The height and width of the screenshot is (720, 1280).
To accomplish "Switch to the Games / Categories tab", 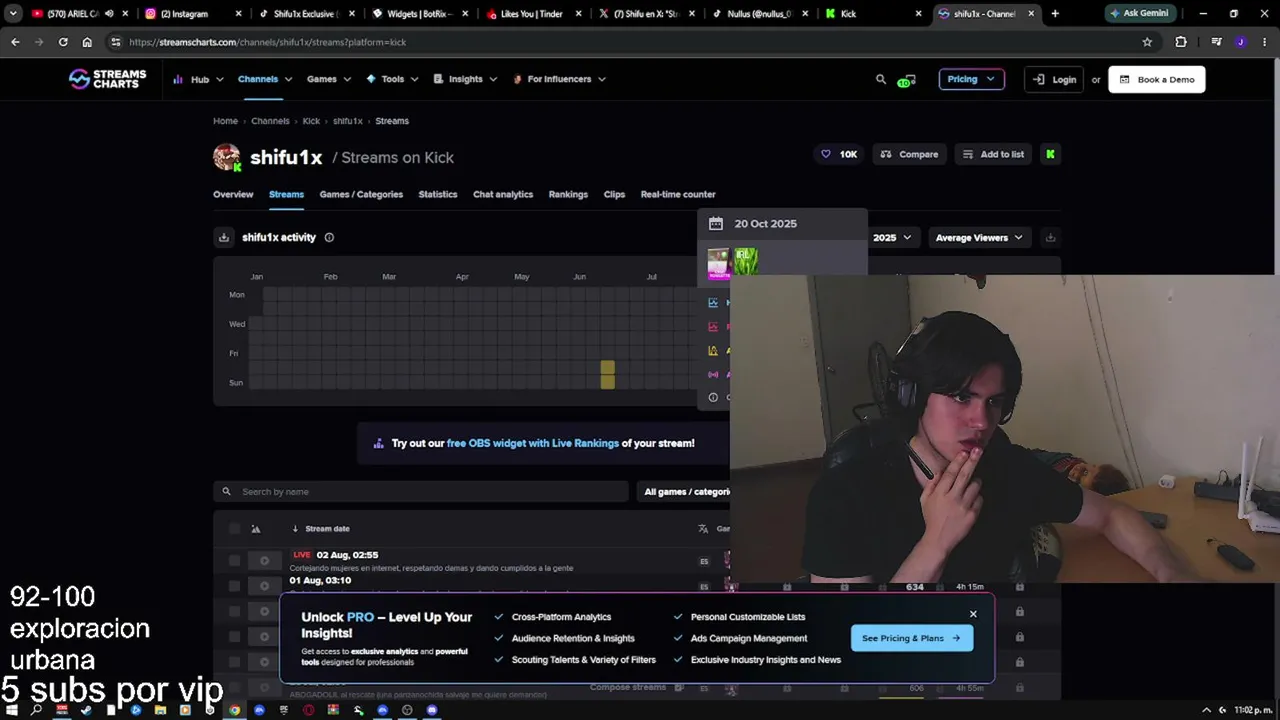I will [x=361, y=194].
